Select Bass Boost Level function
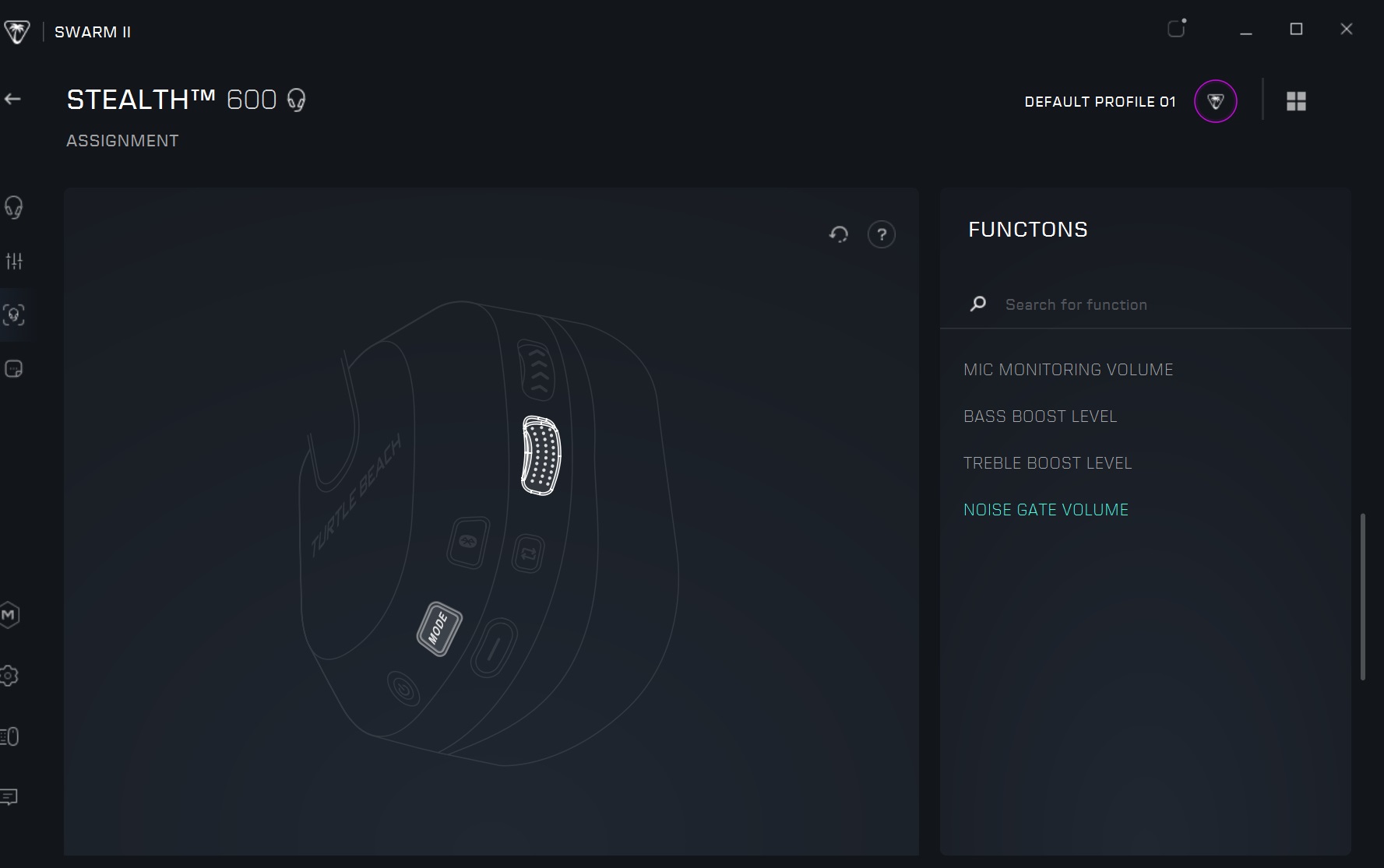 pos(1040,416)
